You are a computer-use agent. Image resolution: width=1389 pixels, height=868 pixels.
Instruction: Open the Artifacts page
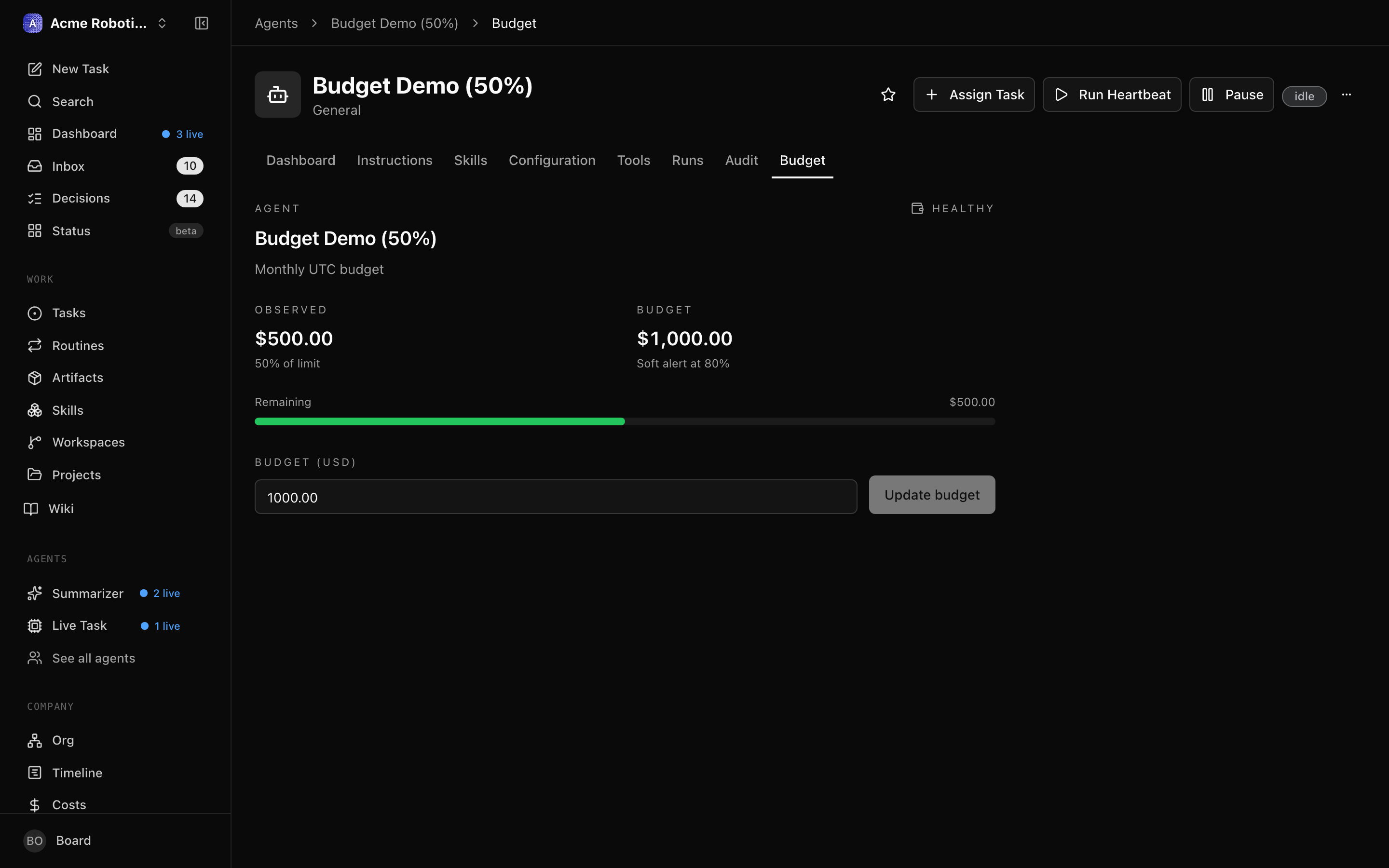115,378
